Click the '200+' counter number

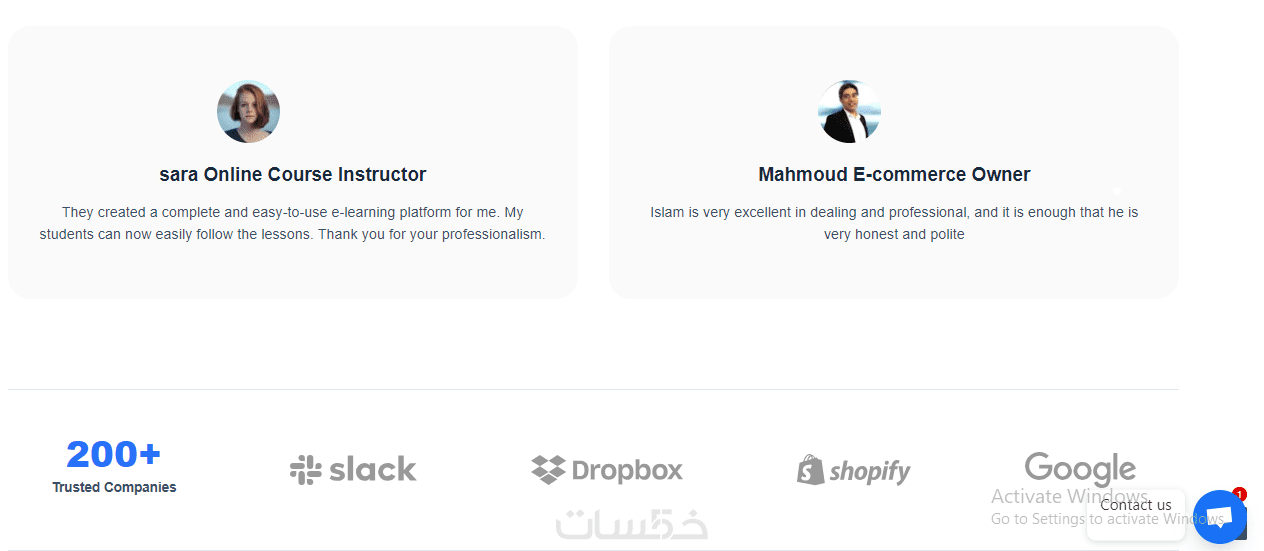[x=113, y=455]
